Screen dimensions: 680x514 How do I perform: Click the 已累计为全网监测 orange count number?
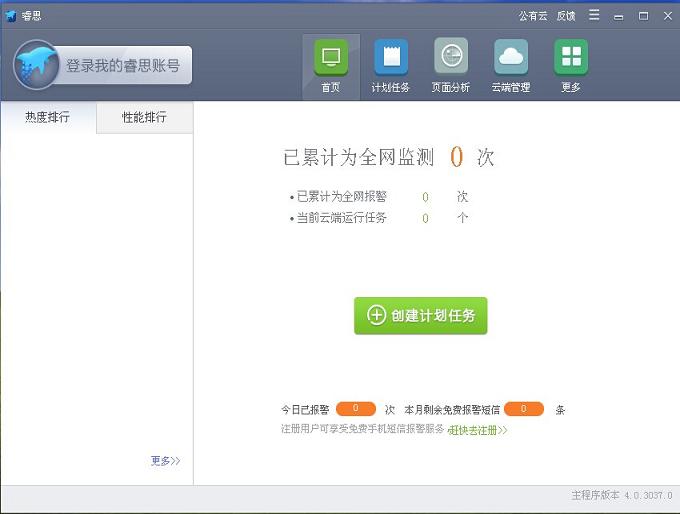(456, 157)
